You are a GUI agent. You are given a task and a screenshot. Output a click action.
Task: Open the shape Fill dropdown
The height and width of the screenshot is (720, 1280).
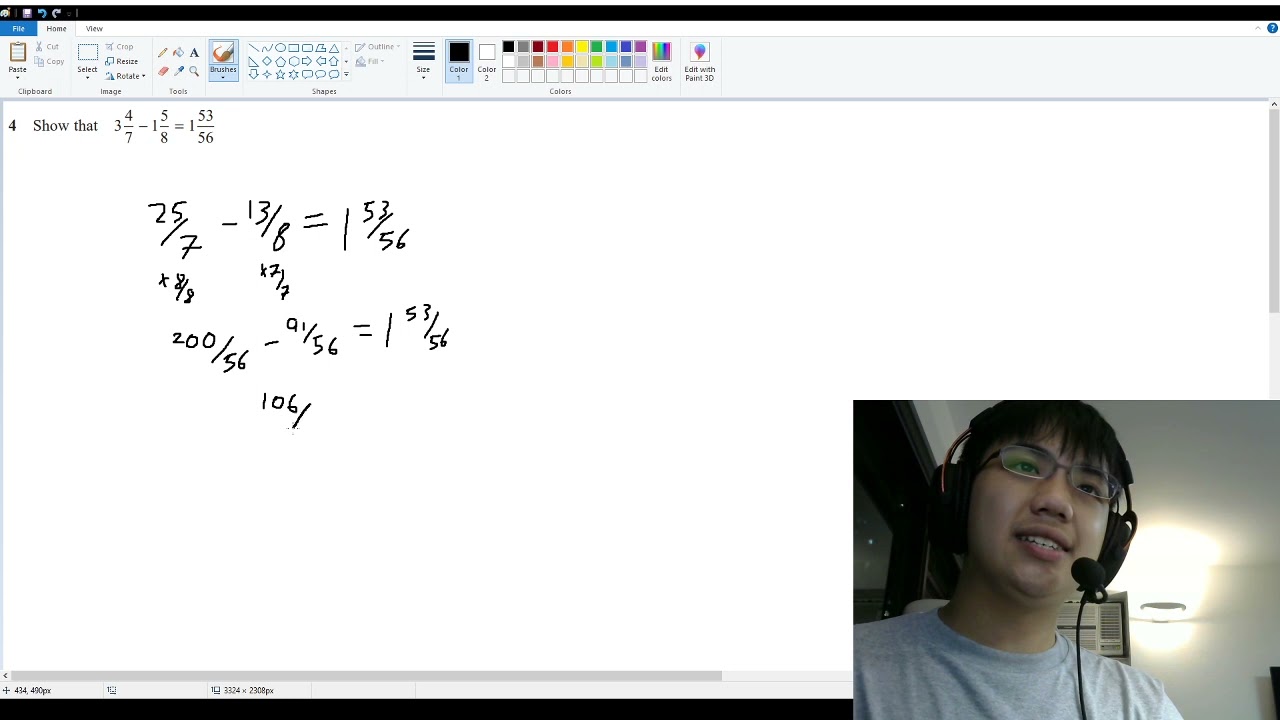click(370, 62)
